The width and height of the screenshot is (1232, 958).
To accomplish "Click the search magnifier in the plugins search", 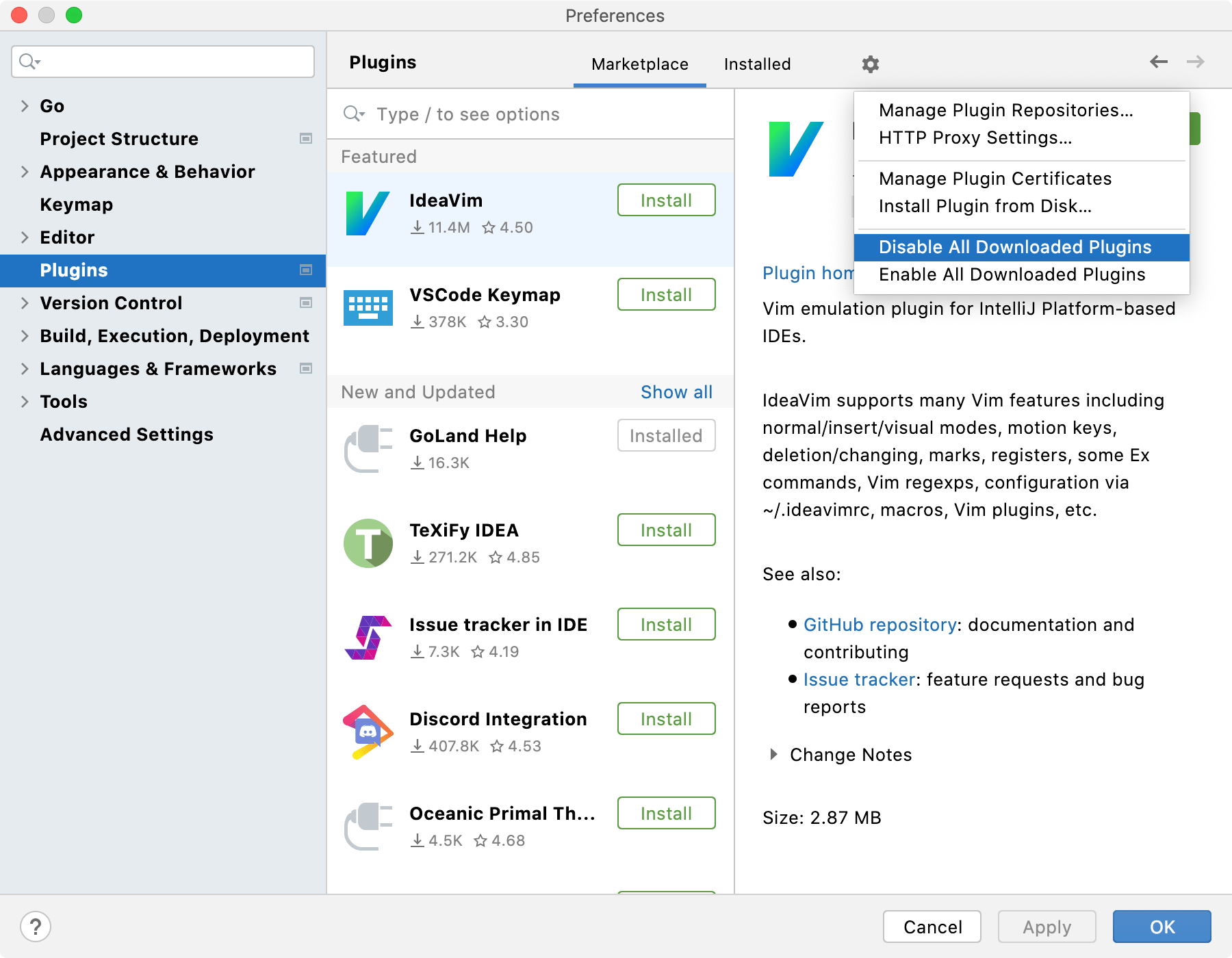I will [x=352, y=114].
